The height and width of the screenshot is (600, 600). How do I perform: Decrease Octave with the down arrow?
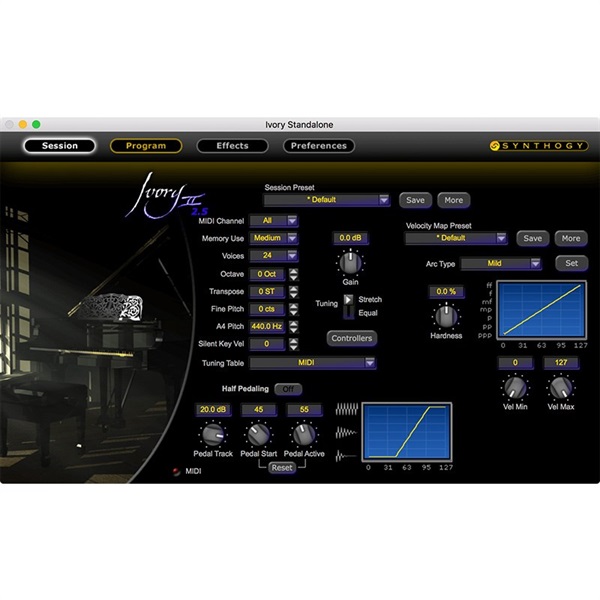tap(293, 277)
